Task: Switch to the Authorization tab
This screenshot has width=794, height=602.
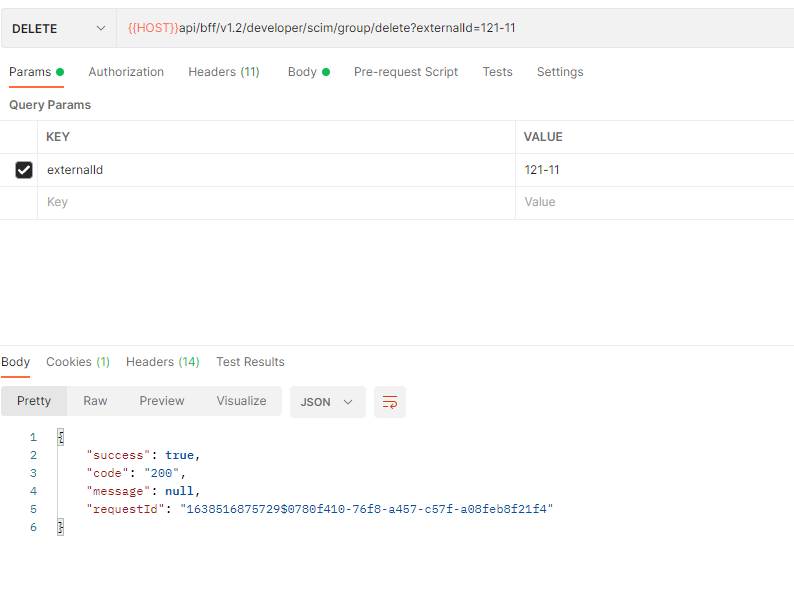Action: (126, 72)
